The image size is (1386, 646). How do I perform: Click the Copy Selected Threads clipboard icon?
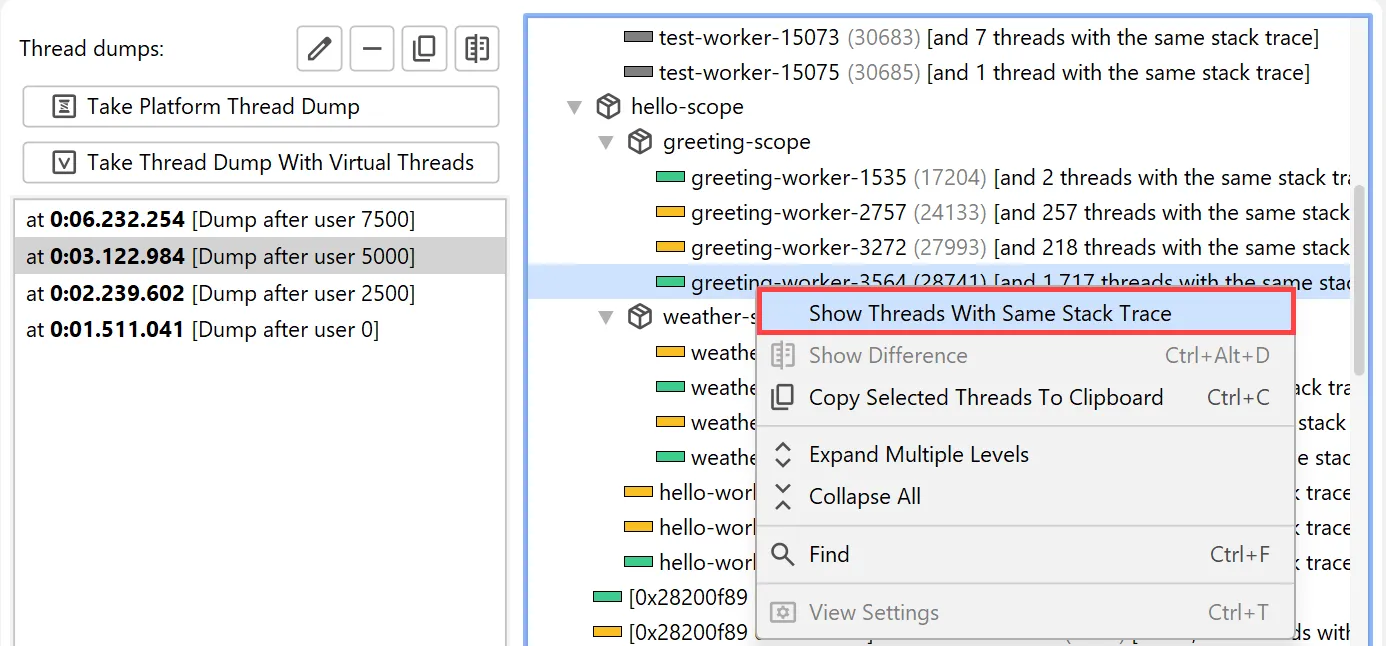[783, 398]
